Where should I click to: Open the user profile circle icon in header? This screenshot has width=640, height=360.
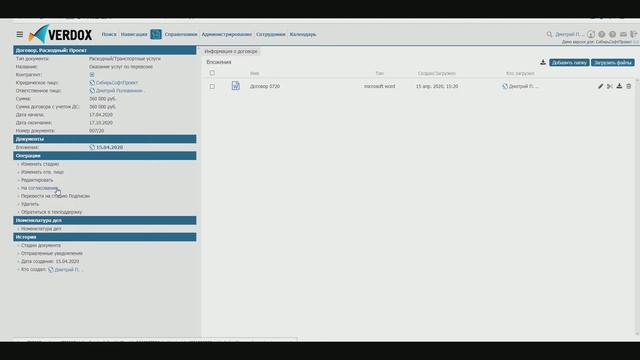591,34
